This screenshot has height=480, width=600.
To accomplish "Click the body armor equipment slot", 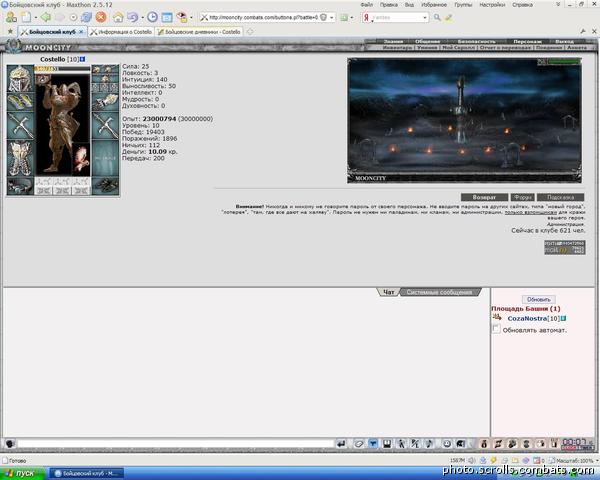I will 20,158.
